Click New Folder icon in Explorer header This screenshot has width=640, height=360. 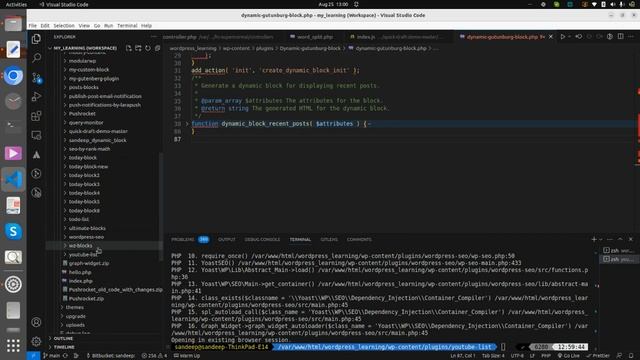click(138, 48)
